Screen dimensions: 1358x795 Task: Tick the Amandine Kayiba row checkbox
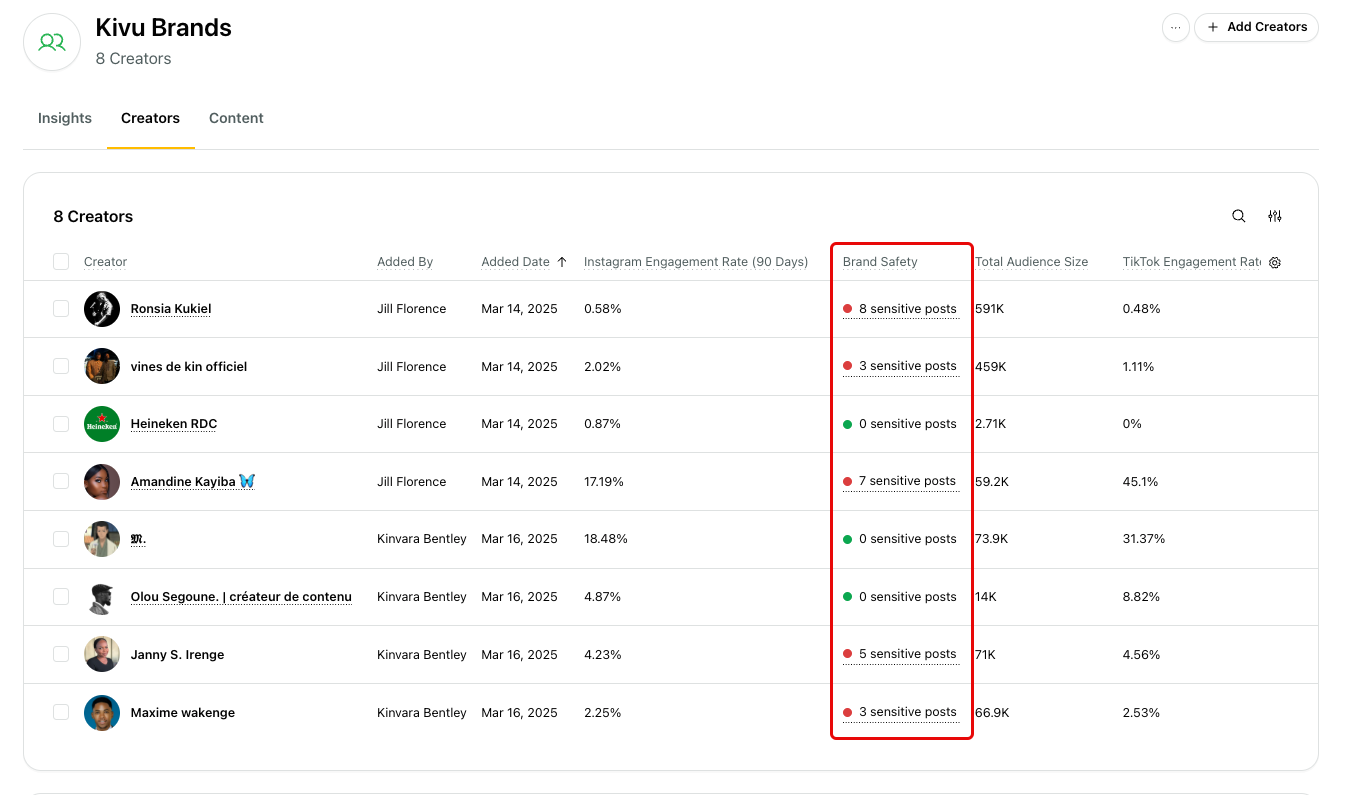61,481
